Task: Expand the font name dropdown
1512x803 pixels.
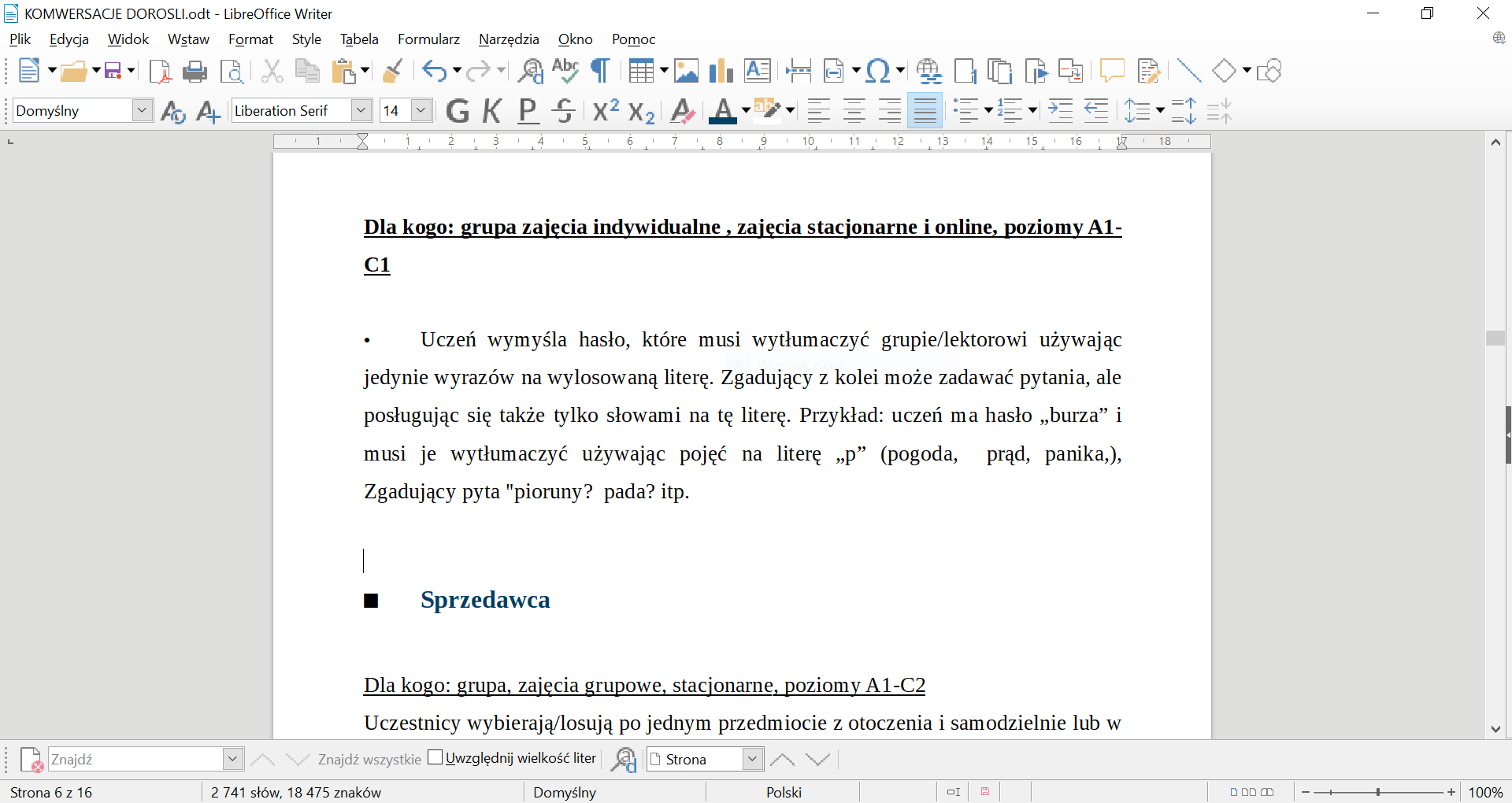Action: [x=361, y=111]
